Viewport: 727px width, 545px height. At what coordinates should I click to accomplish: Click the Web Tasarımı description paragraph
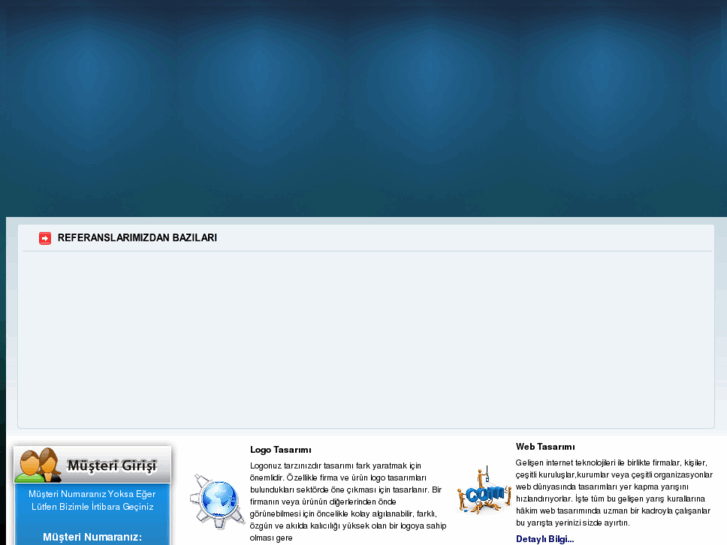pos(614,493)
